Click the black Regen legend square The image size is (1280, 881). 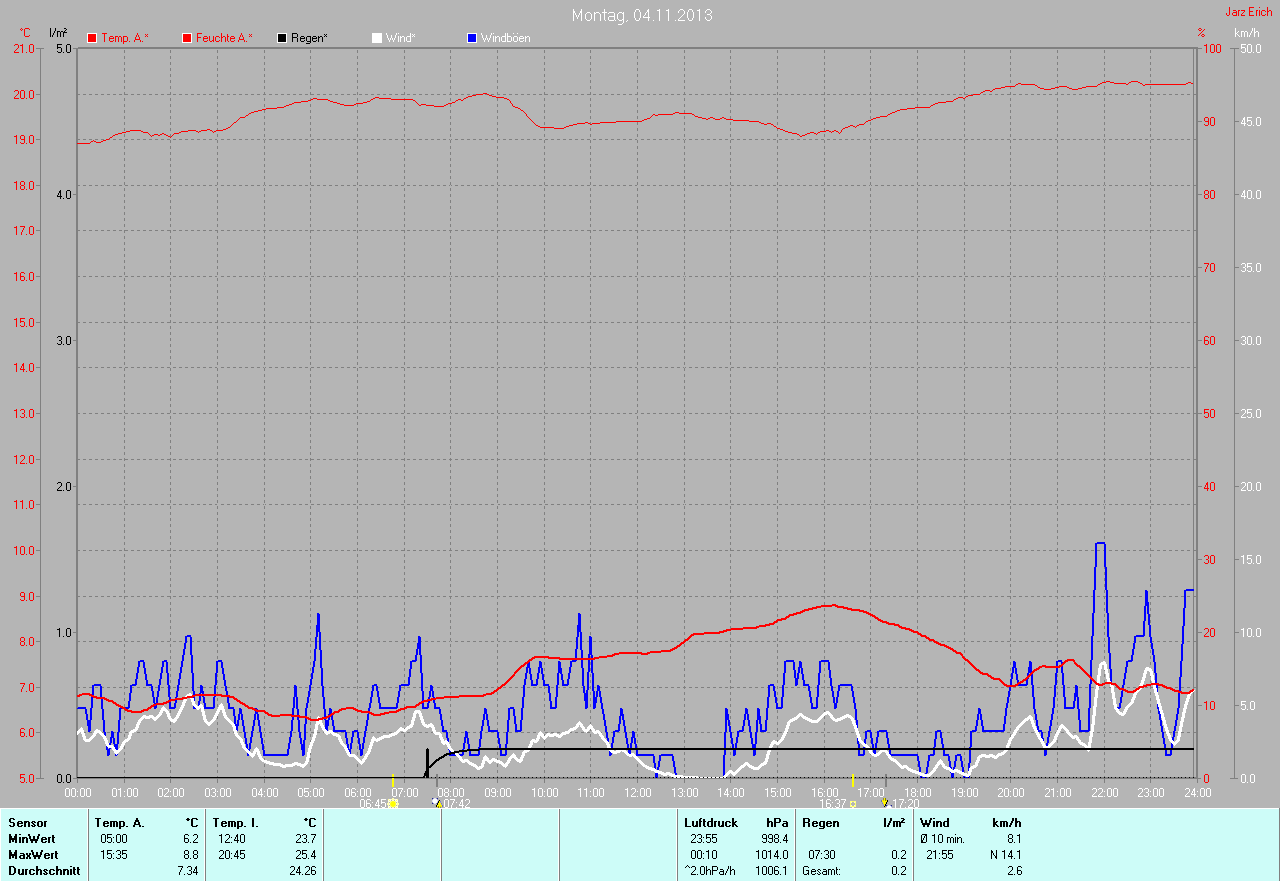282,38
